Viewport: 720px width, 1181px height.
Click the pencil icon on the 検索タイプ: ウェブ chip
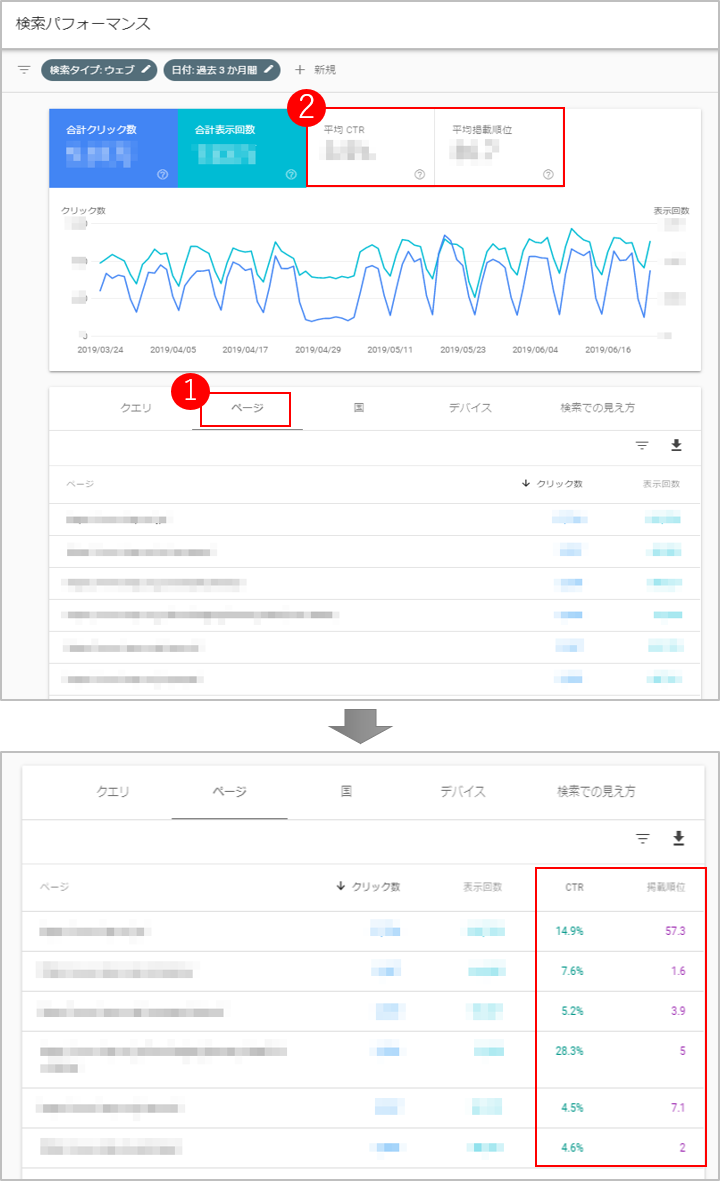(x=147, y=70)
